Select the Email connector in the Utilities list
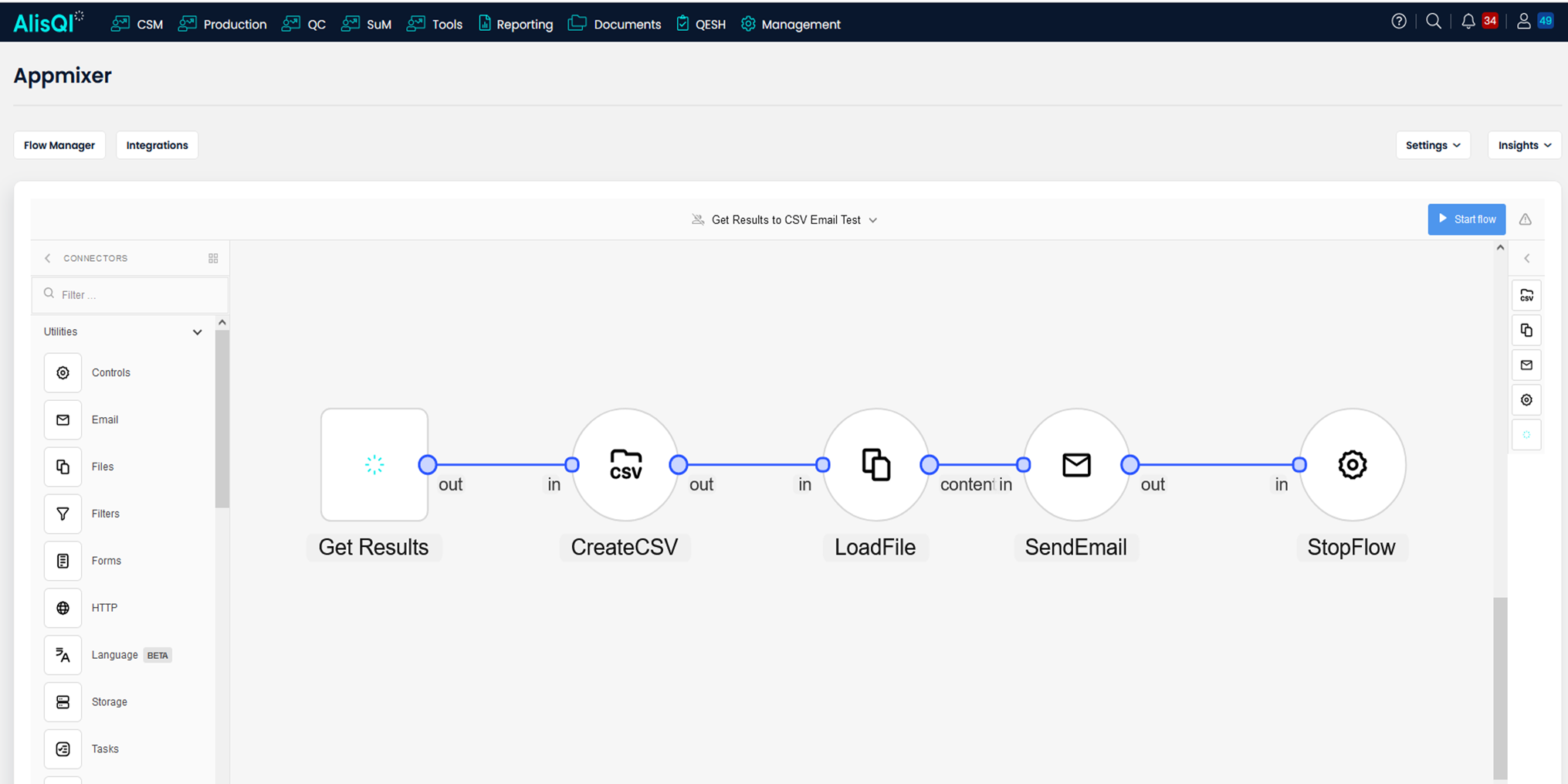1568x784 pixels. point(63,419)
